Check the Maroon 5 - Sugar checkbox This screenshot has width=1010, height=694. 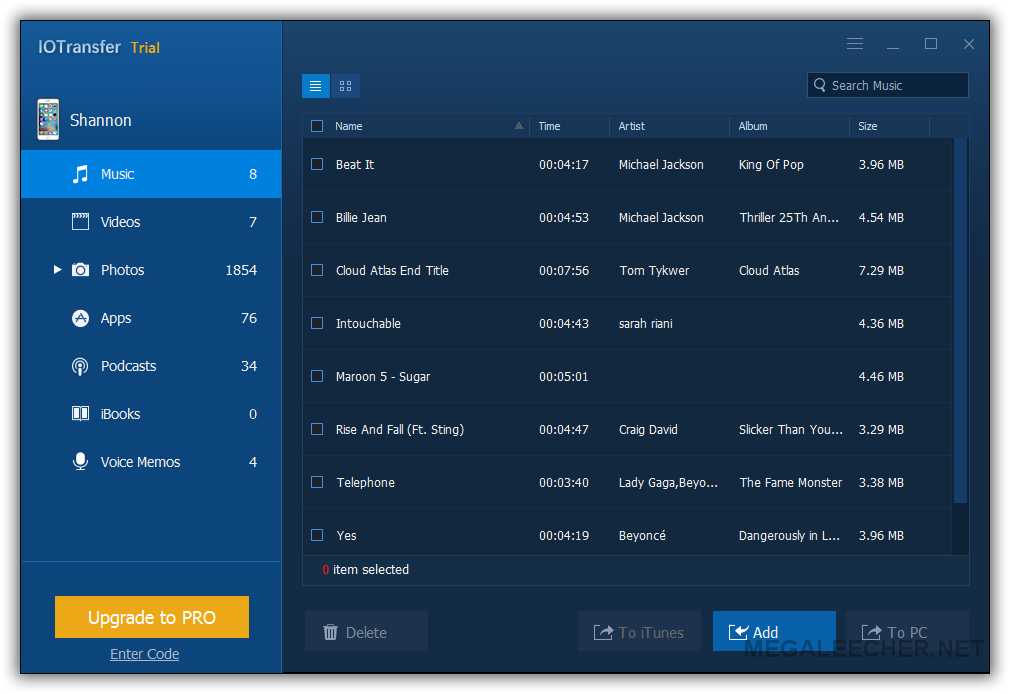pos(317,376)
